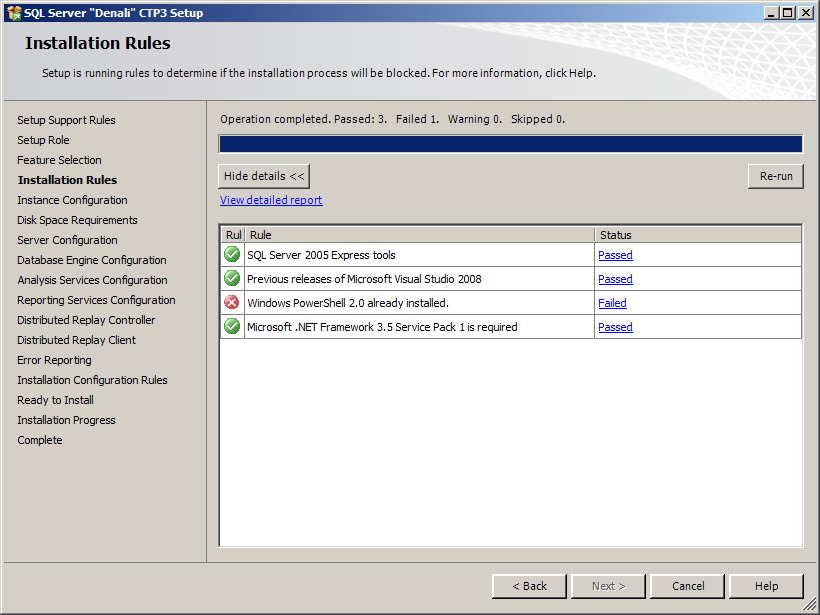820x615 pixels.
Task: Click the green check icon for SQL Server 2005 Express tools
Action: tap(232, 255)
